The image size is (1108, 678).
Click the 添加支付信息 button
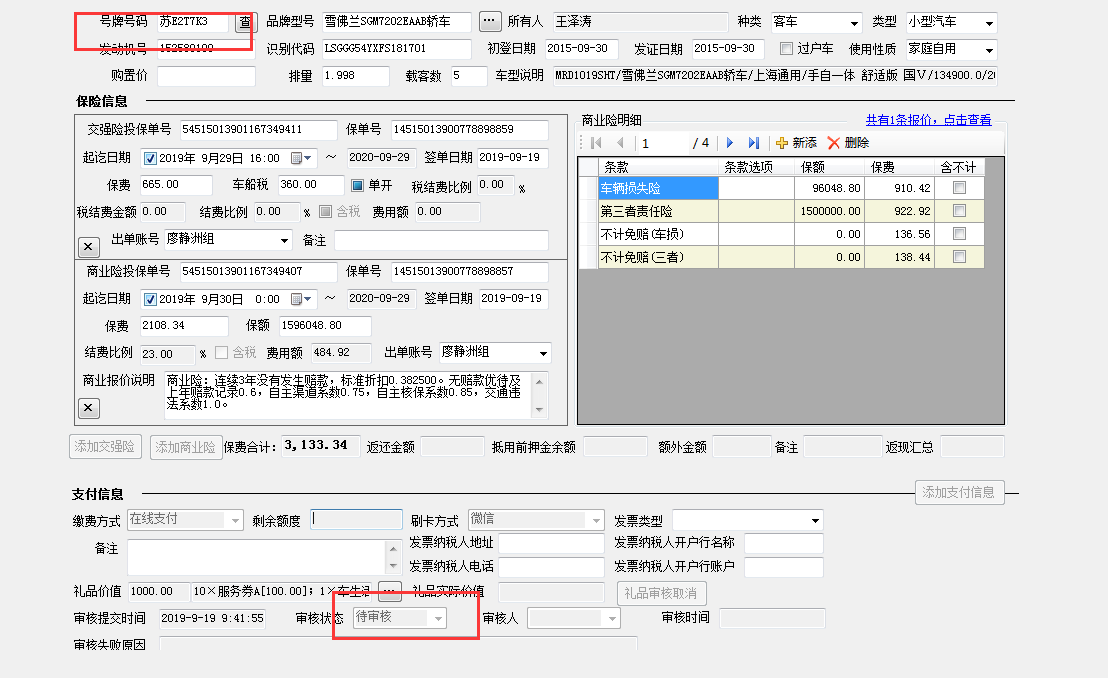[x=959, y=492]
